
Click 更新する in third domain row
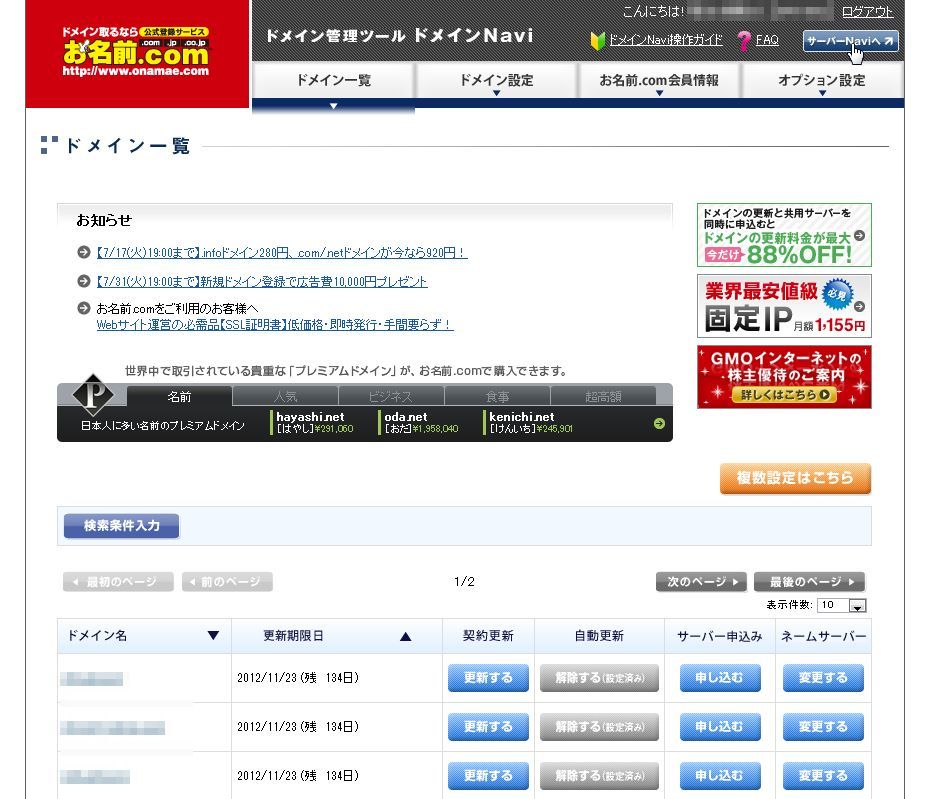click(x=488, y=776)
